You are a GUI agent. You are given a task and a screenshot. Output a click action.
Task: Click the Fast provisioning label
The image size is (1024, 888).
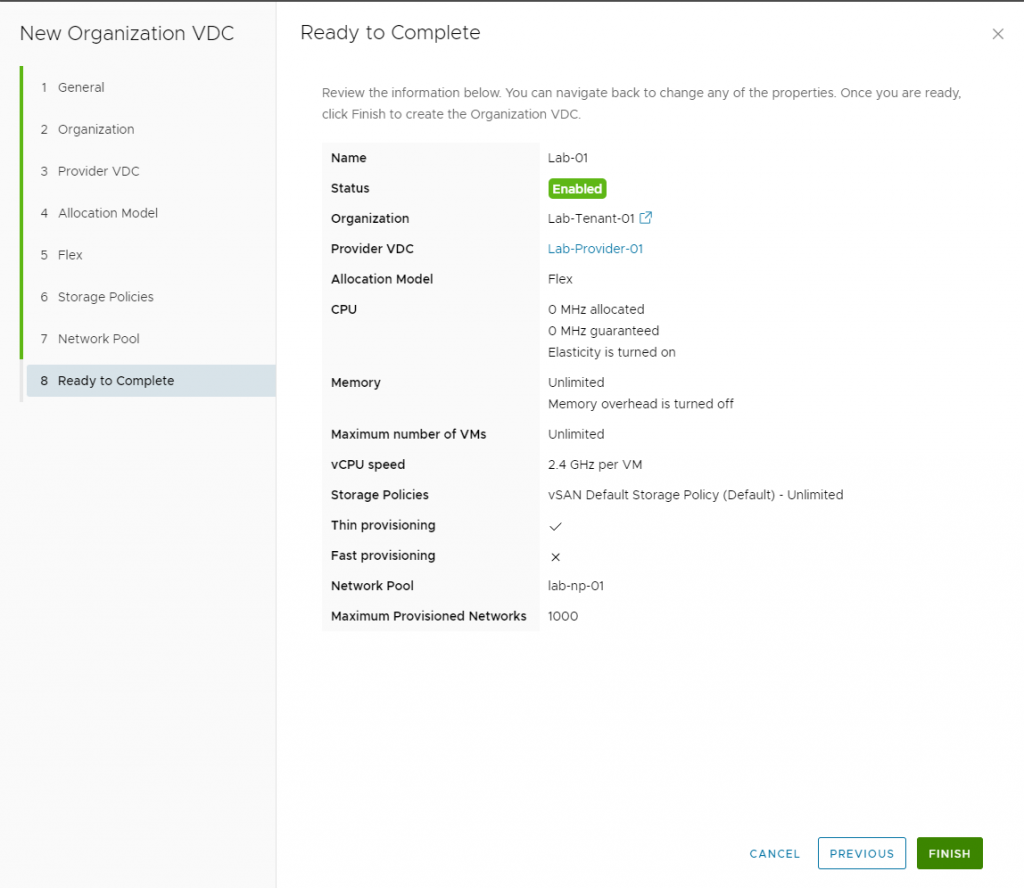pos(383,556)
